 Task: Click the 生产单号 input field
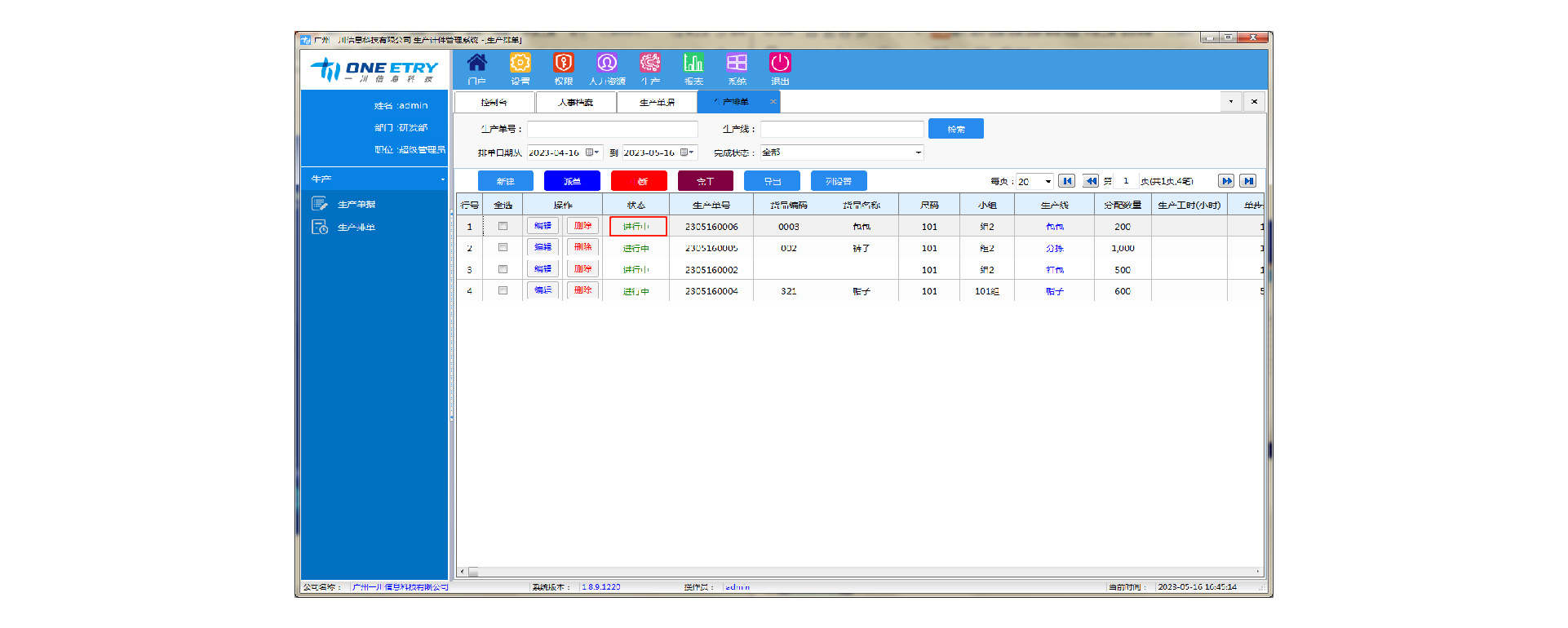point(613,129)
